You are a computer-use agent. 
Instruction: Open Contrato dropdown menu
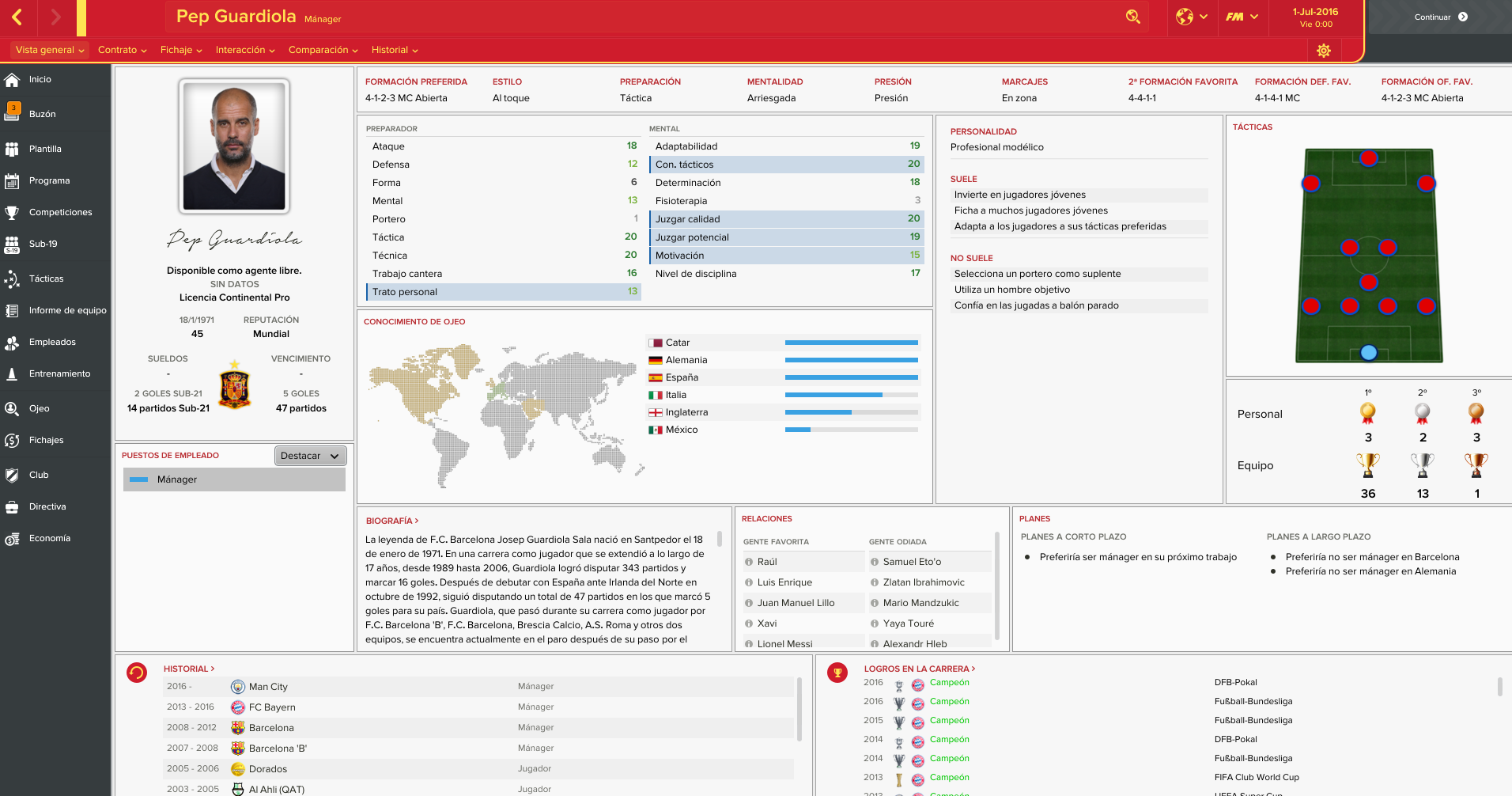point(123,50)
